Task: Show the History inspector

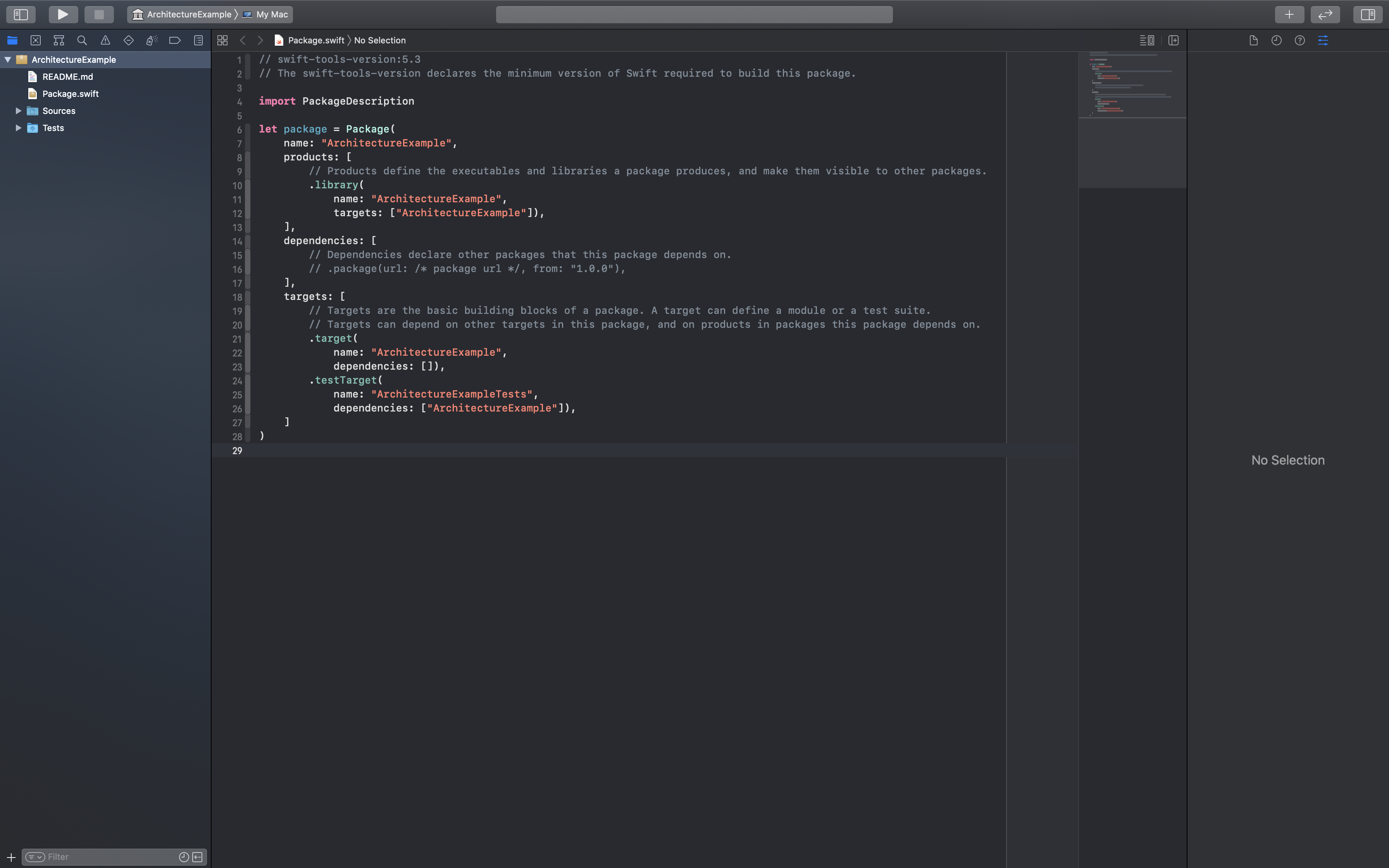Action: pos(1277,40)
